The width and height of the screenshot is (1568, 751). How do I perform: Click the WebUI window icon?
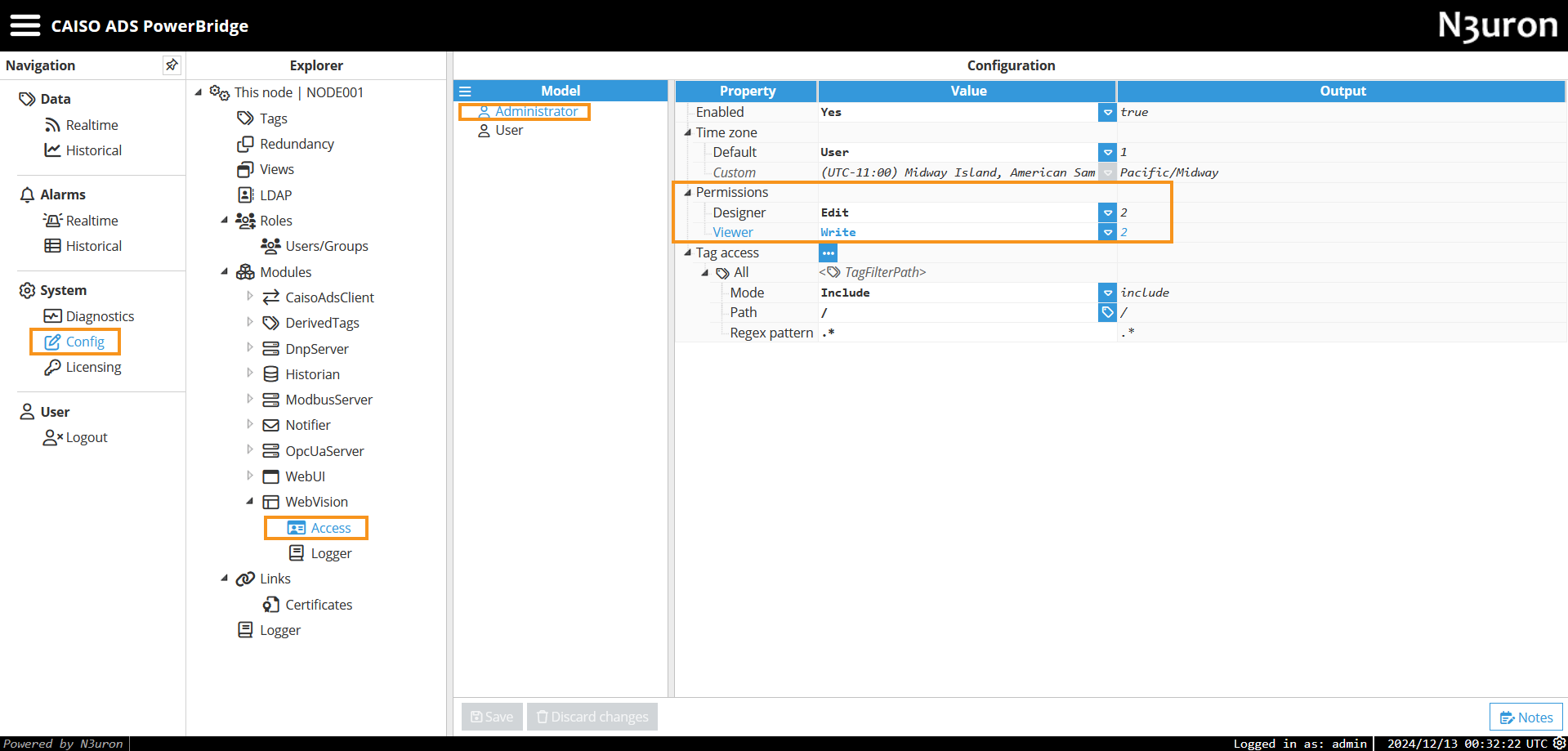(x=270, y=476)
